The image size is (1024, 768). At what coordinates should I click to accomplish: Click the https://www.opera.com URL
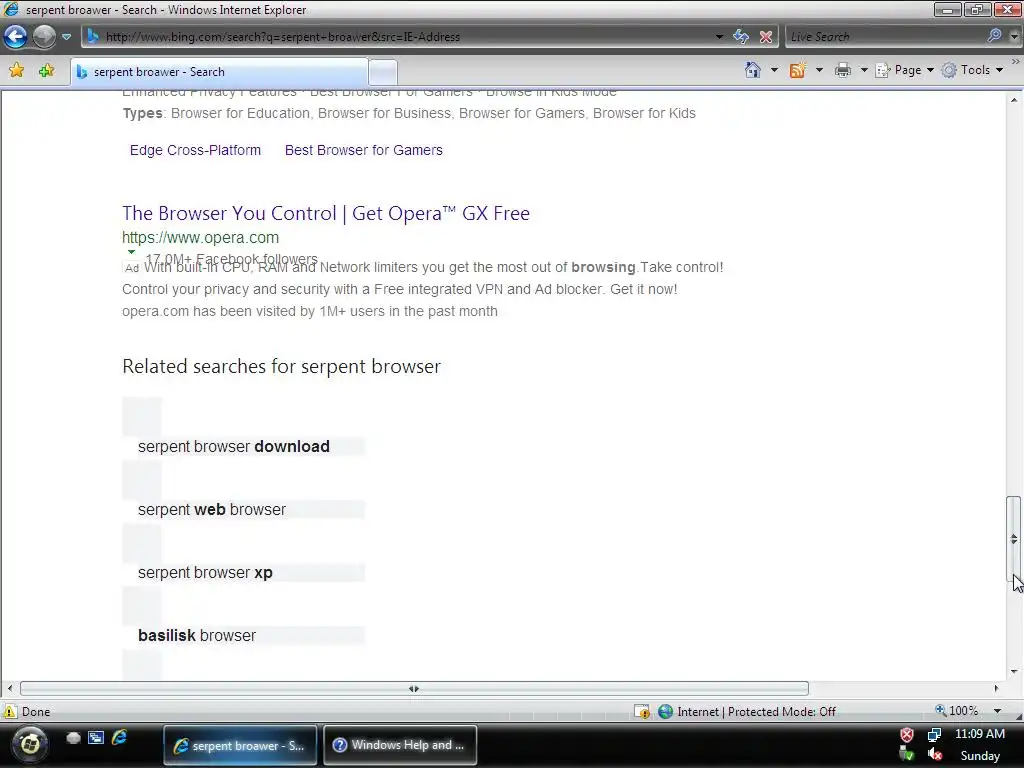[x=200, y=238]
